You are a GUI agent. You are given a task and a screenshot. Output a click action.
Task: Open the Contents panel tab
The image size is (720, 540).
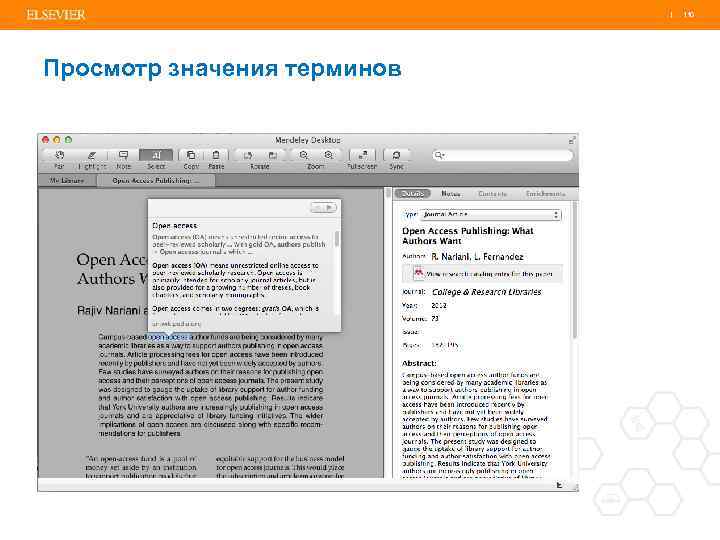click(492, 194)
